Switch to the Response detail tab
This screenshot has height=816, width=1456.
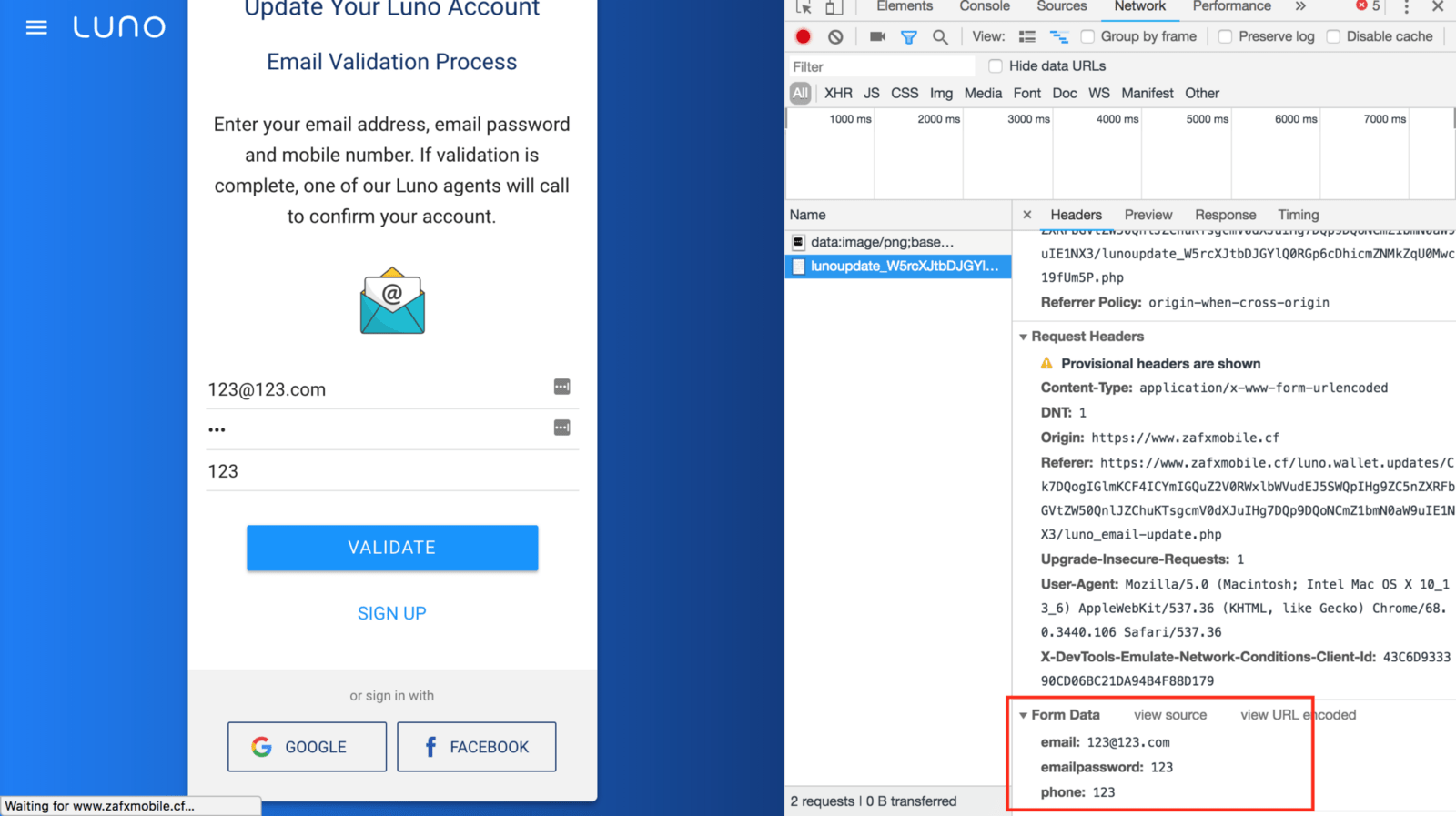(x=1225, y=215)
